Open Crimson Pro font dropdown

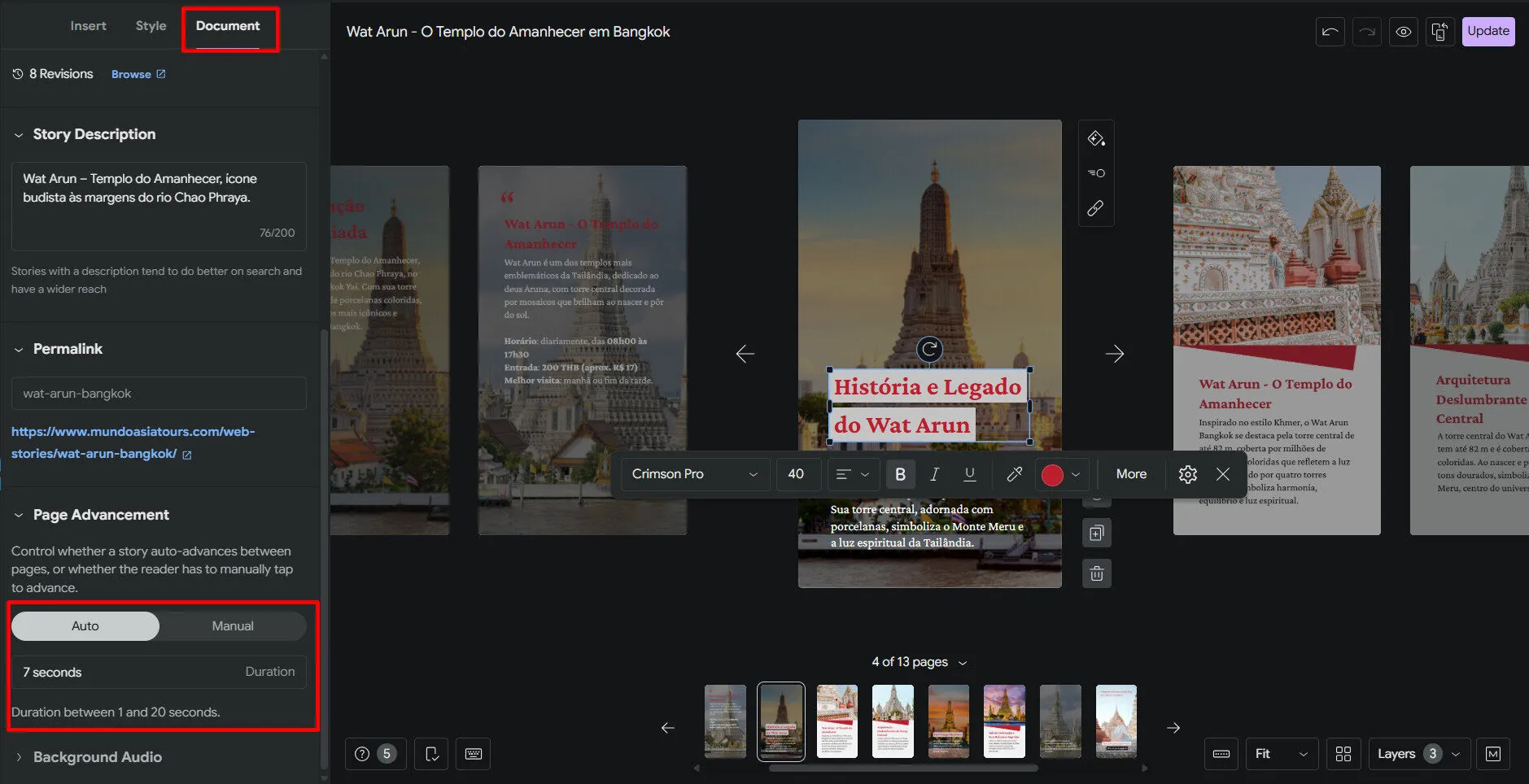(693, 474)
